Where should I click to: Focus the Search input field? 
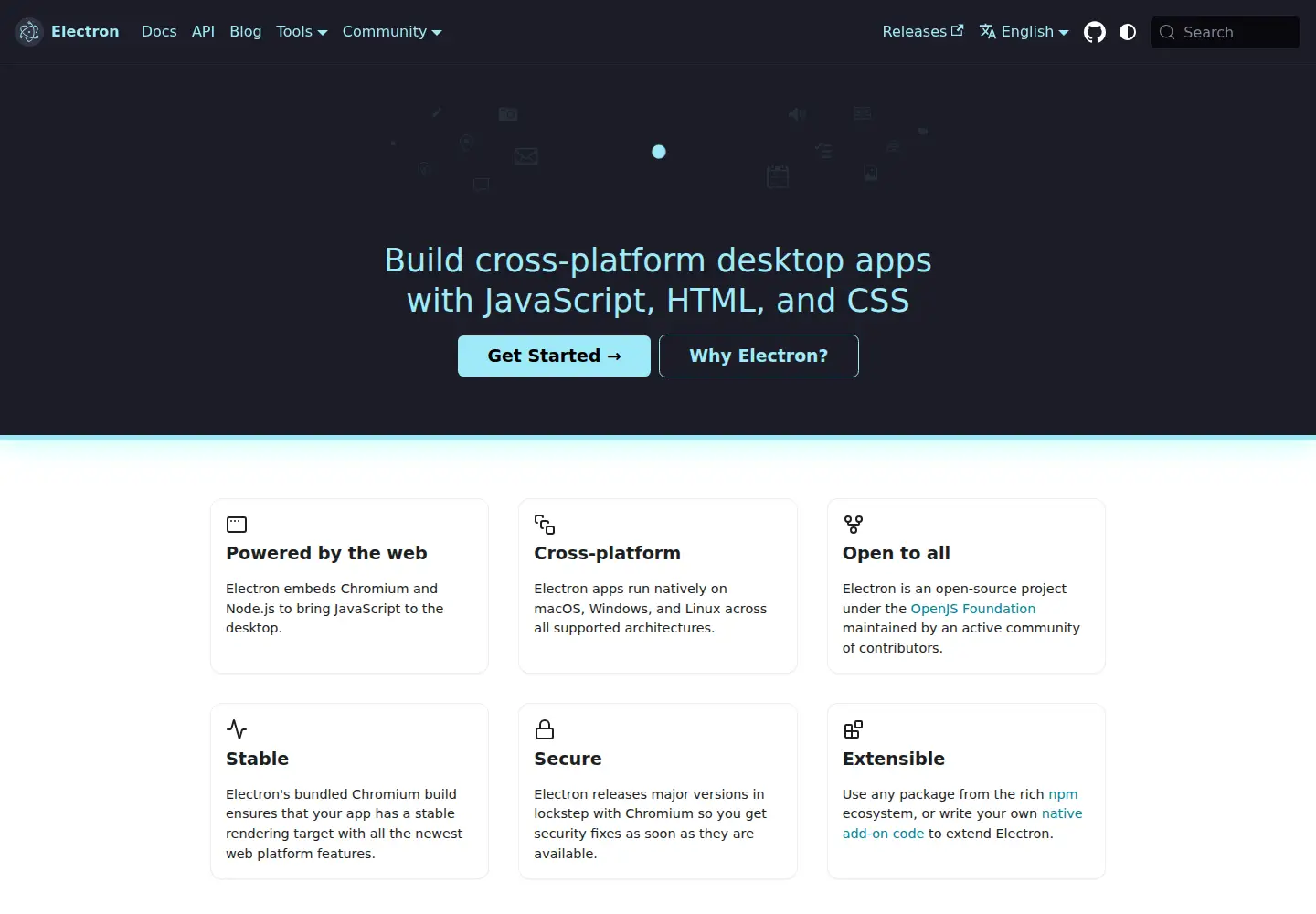tap(1226, 32)
